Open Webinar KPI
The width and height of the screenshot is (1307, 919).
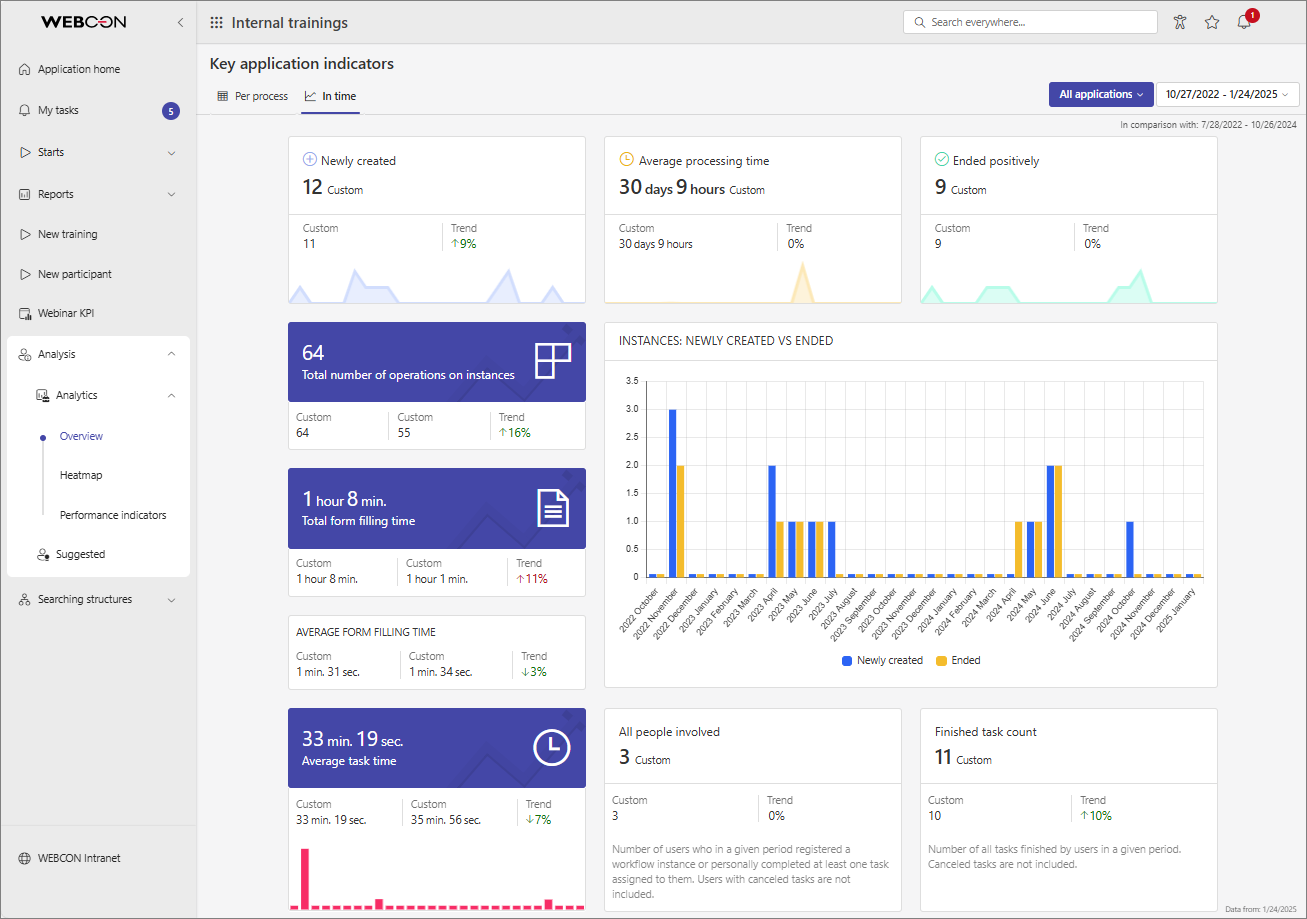pos(66,313)
